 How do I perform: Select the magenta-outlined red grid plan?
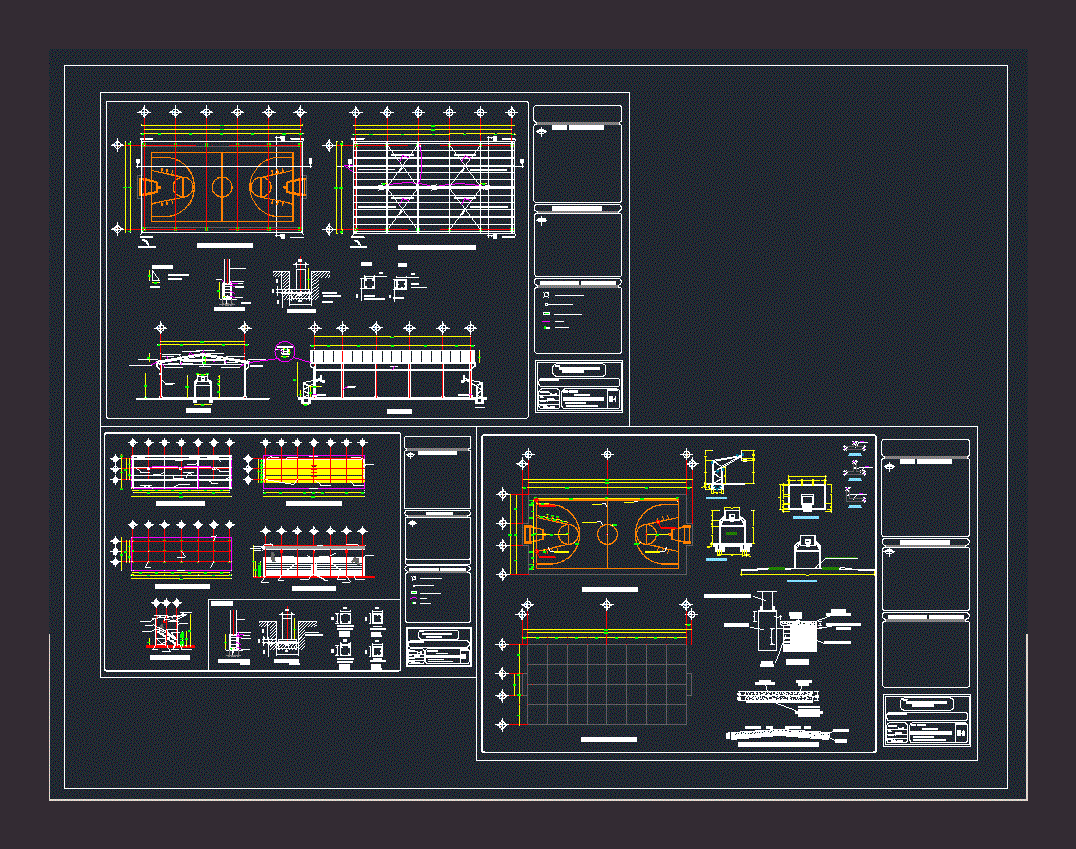point(181,552)
